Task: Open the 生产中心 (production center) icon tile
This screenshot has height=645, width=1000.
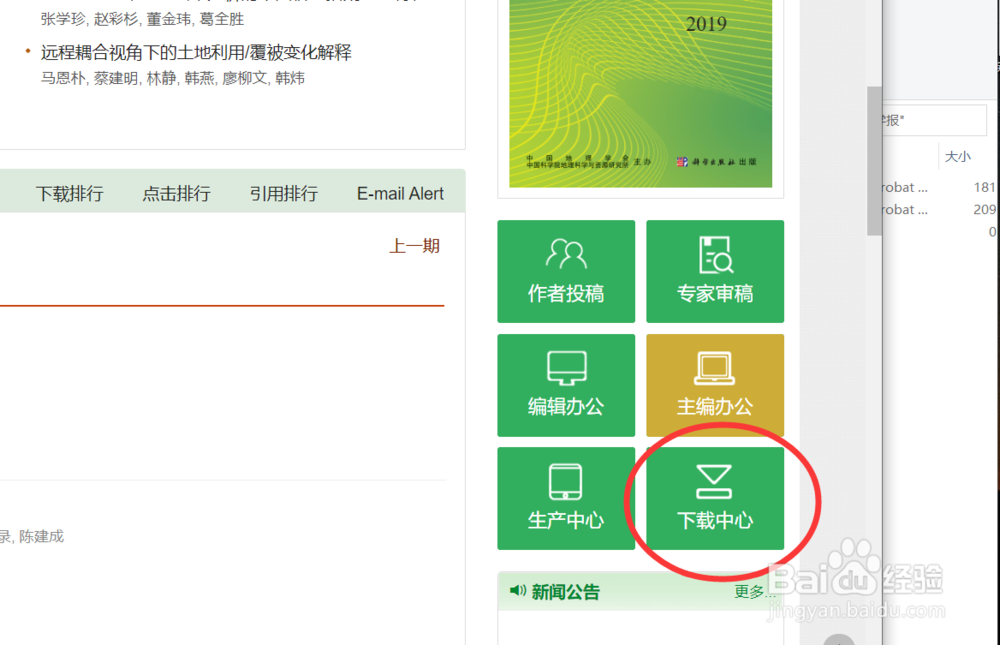Action: (x=566, y=498)
